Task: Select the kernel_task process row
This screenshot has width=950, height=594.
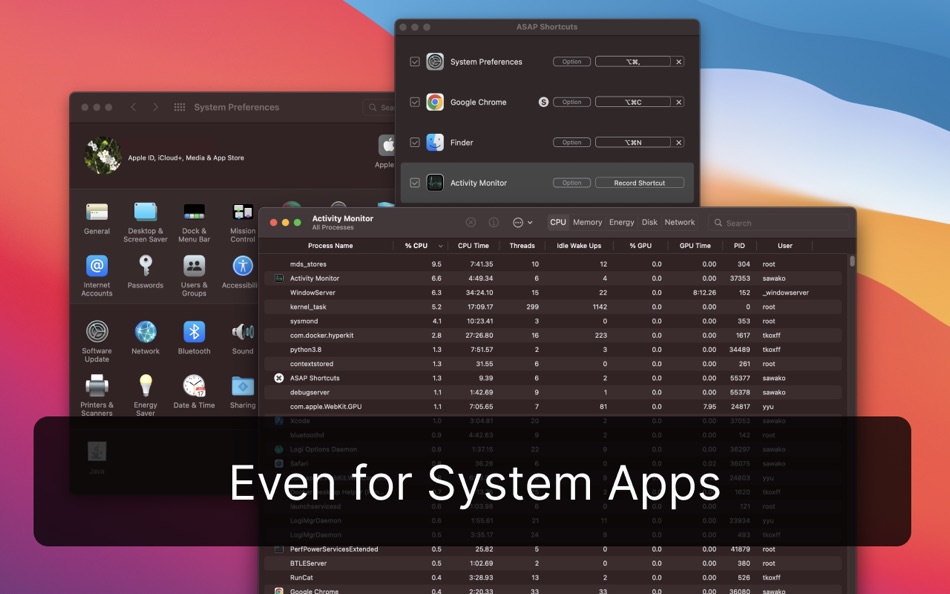Action: tap(553, 307)
